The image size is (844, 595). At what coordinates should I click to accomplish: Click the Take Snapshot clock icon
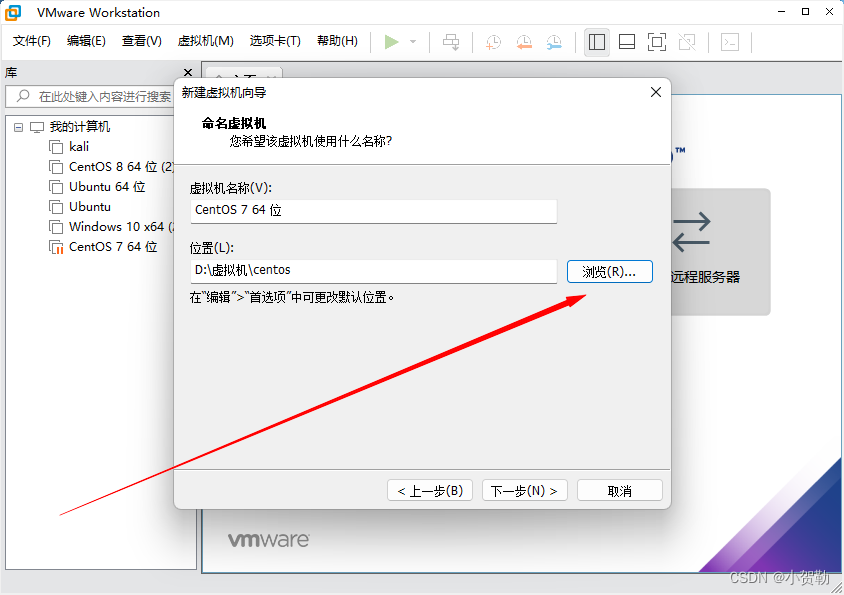[494, 42]
